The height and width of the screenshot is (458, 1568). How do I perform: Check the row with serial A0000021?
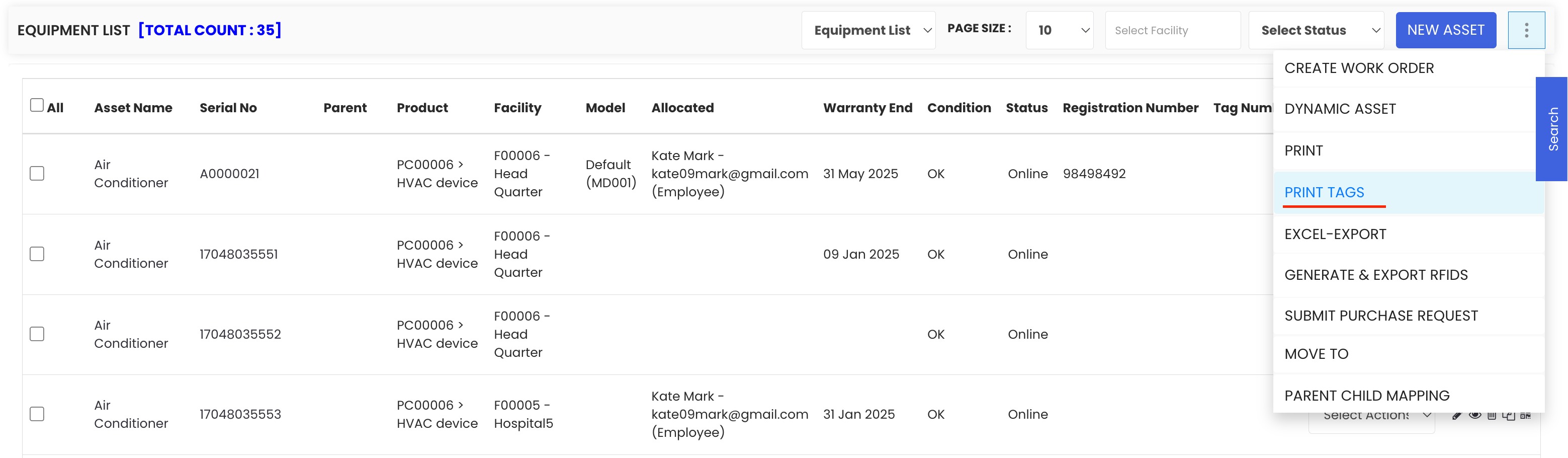(37, 174)
